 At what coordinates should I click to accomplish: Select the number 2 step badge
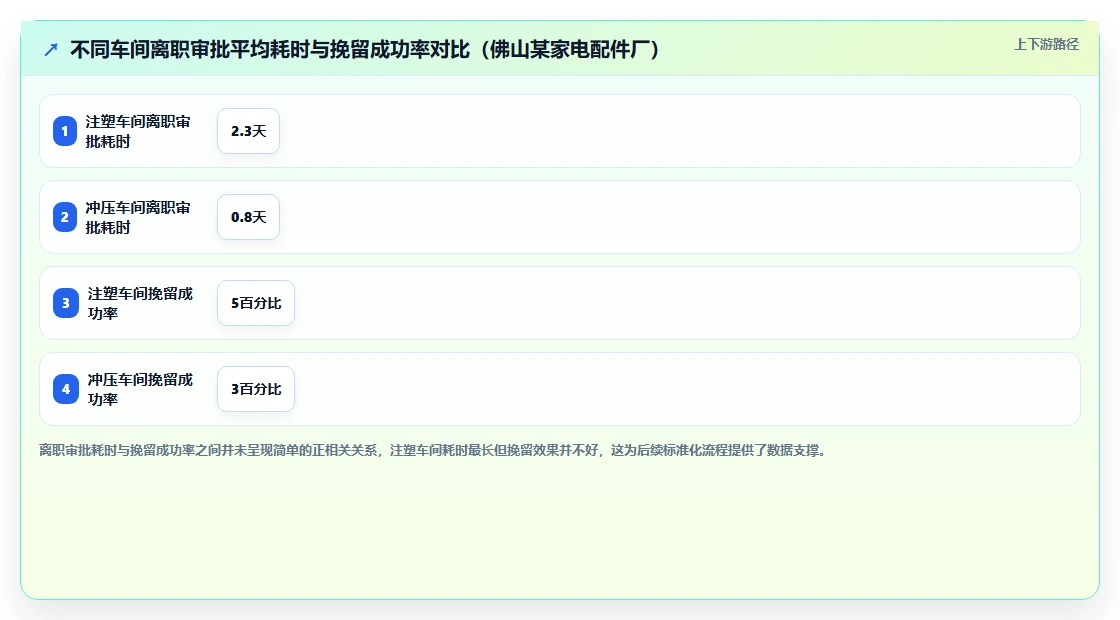[65, 217]
